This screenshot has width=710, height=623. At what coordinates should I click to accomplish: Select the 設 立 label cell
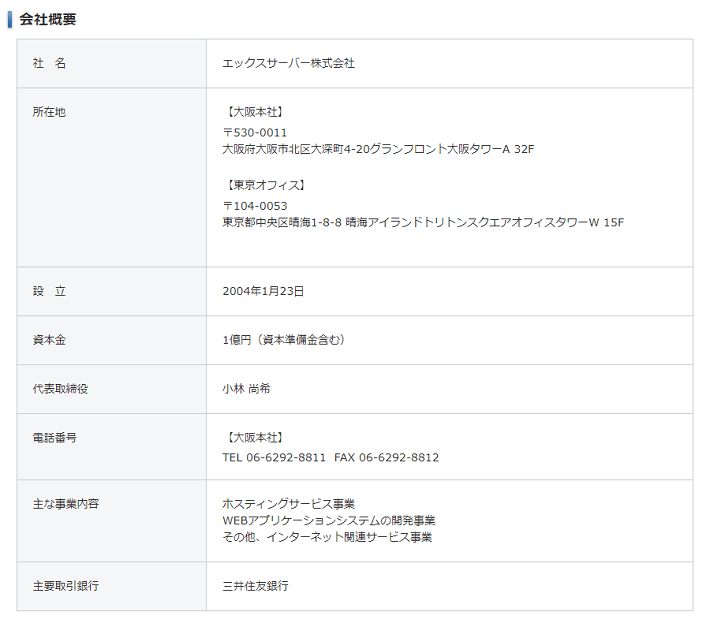112,292
